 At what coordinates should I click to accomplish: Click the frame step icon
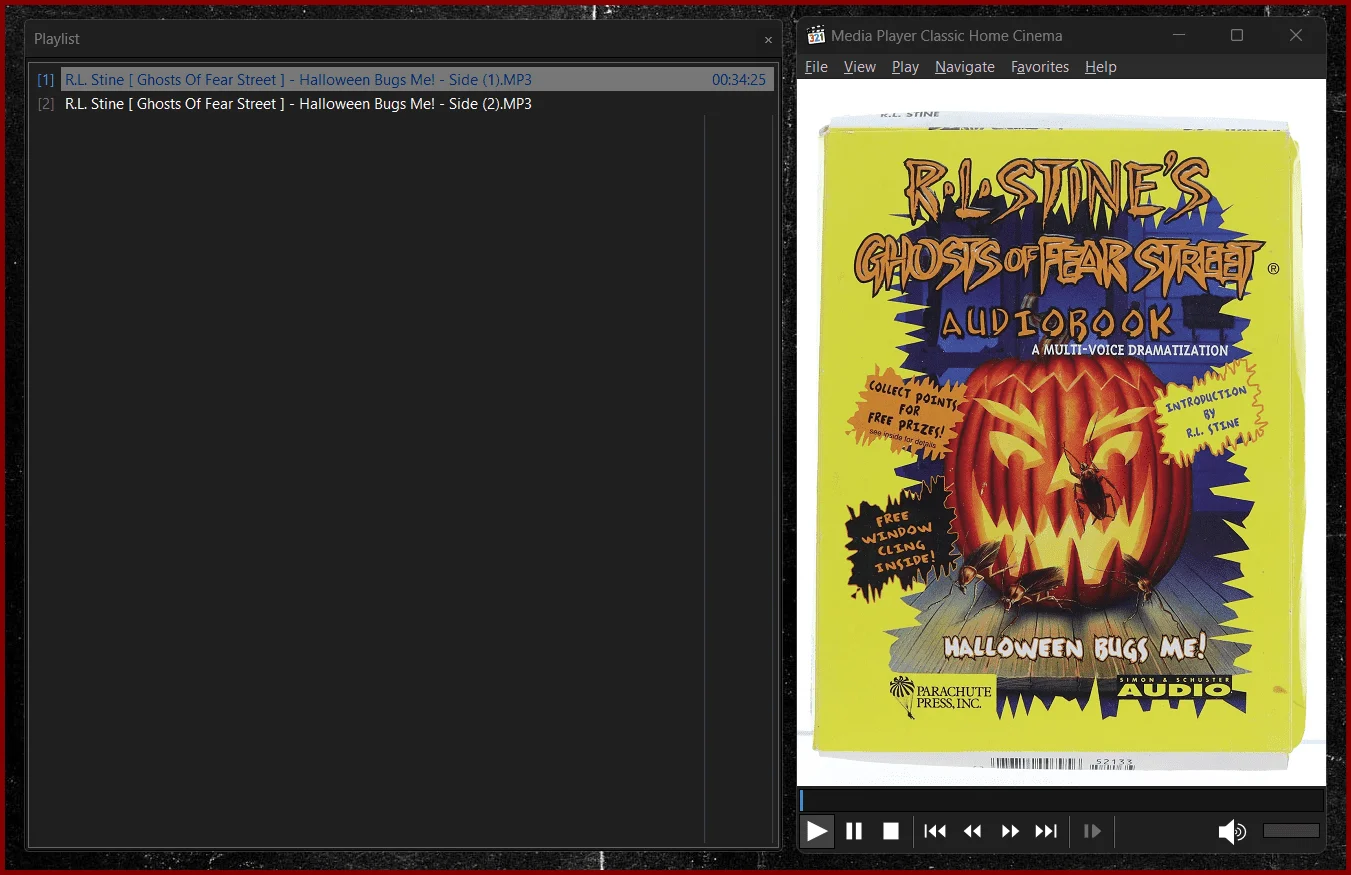1092,831
